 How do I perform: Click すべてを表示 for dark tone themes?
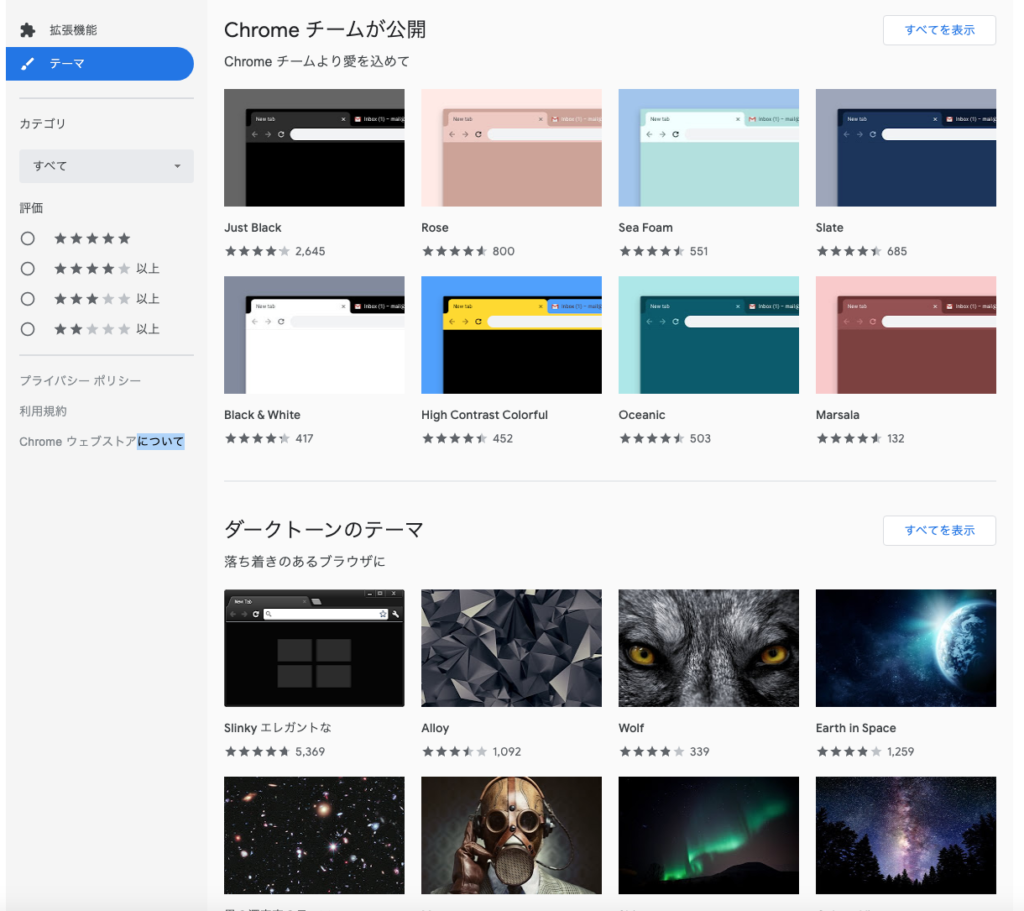[939, 530]
